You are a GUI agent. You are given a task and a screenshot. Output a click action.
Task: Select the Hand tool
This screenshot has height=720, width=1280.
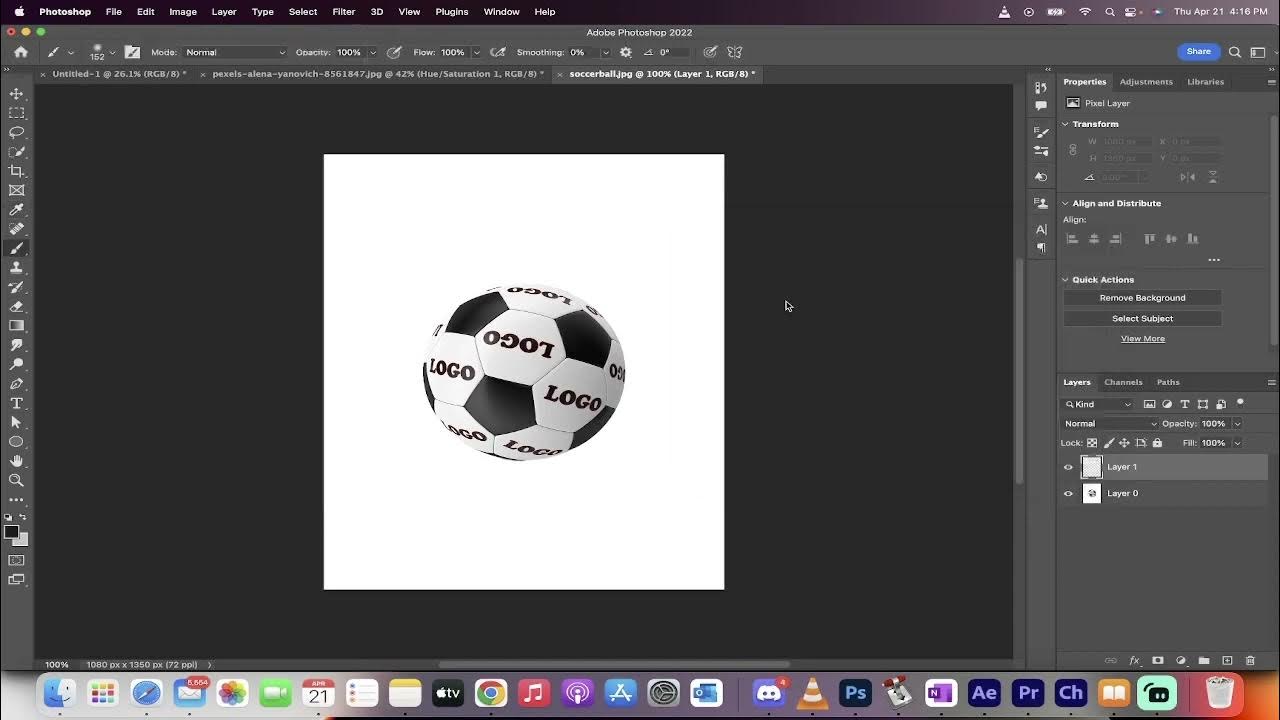point(16,461)
